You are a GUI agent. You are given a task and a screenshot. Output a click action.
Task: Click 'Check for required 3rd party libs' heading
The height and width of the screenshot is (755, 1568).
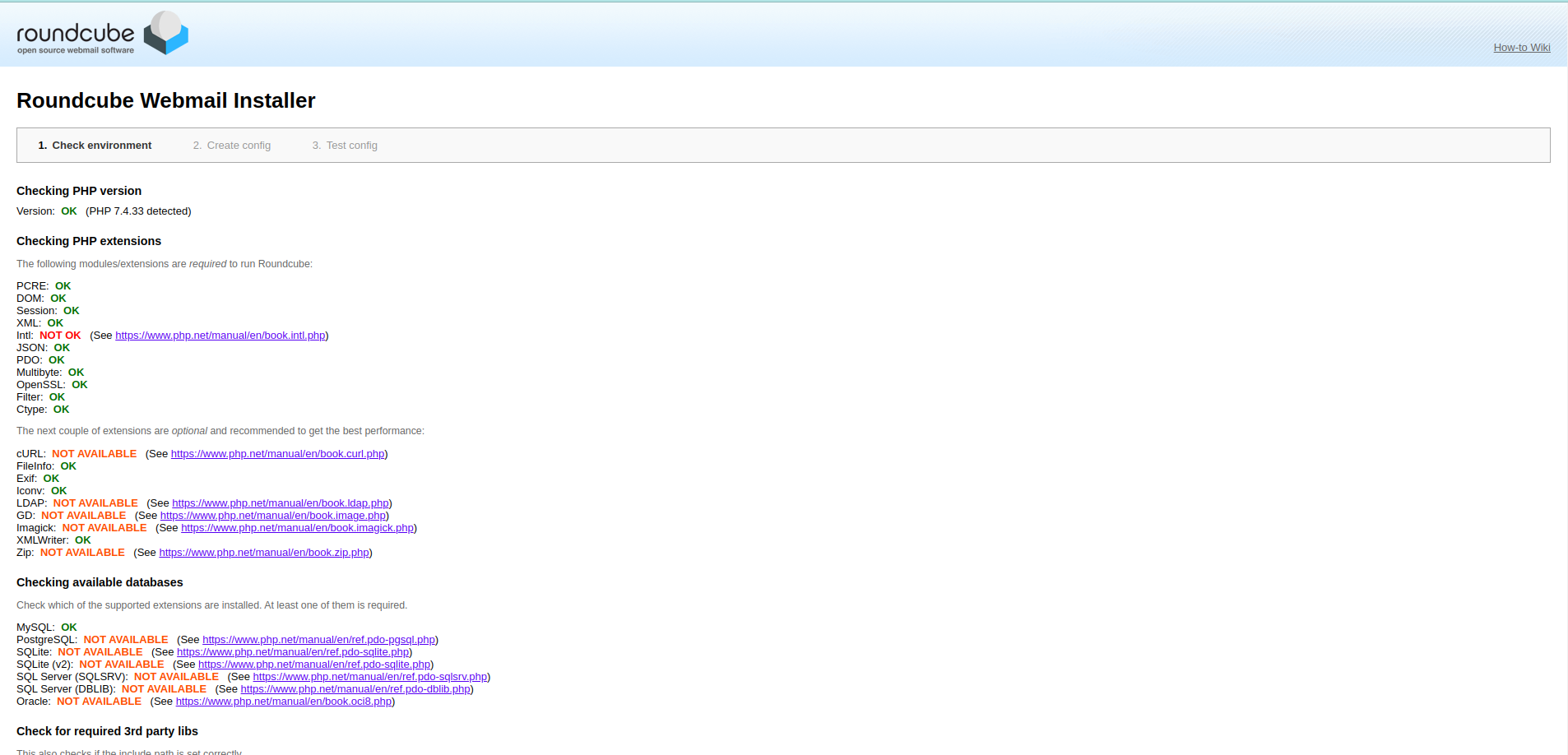tap(107, 731)
